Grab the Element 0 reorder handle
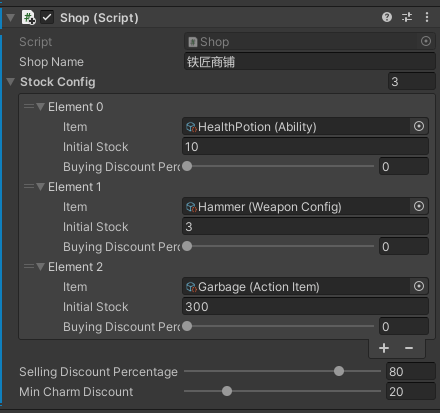Image resolution: width=440 pixels, height=413 pixels. click(x=29, y=106)
